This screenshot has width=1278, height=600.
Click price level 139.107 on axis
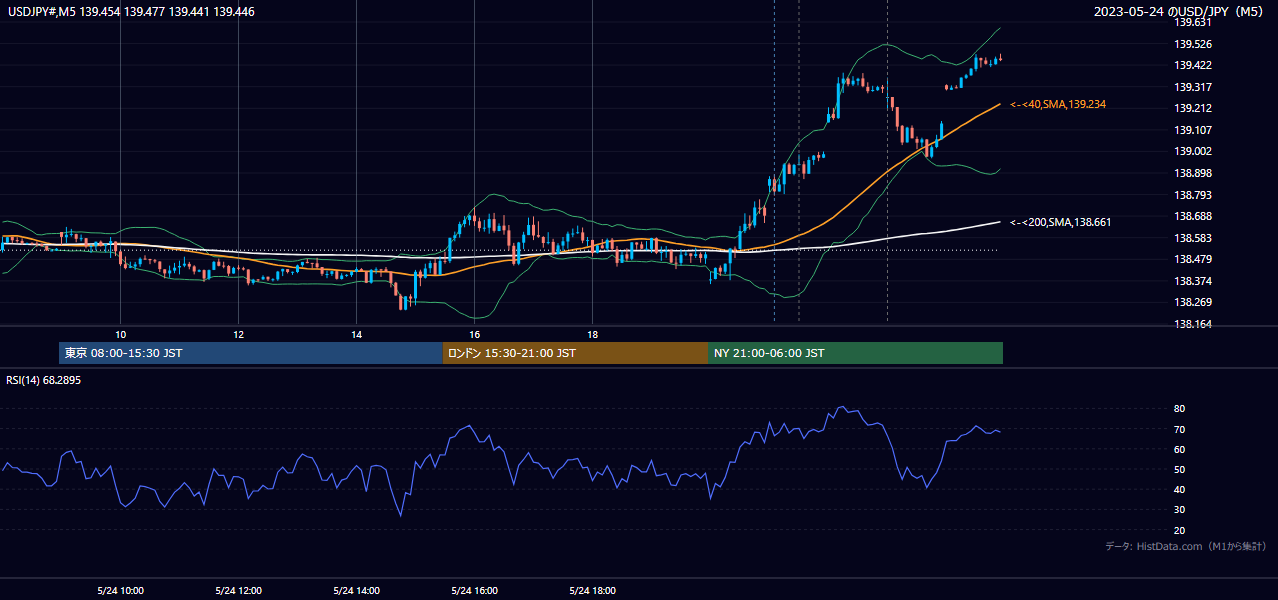click(x=1193, y=130)
